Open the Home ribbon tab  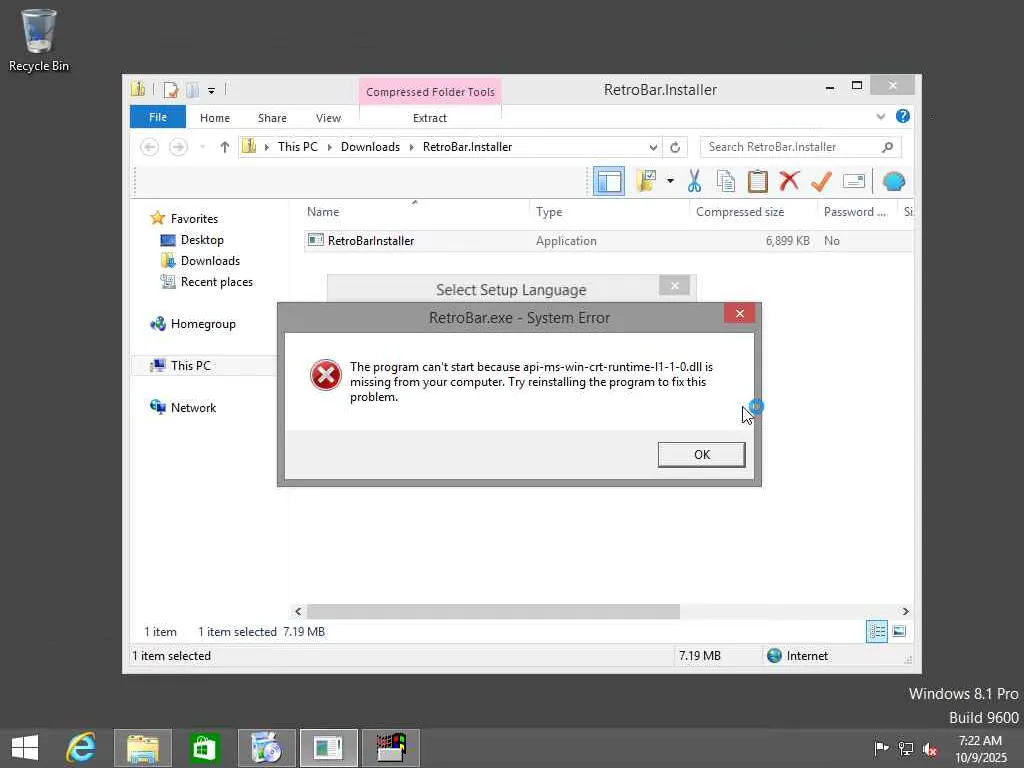[215, 118]
